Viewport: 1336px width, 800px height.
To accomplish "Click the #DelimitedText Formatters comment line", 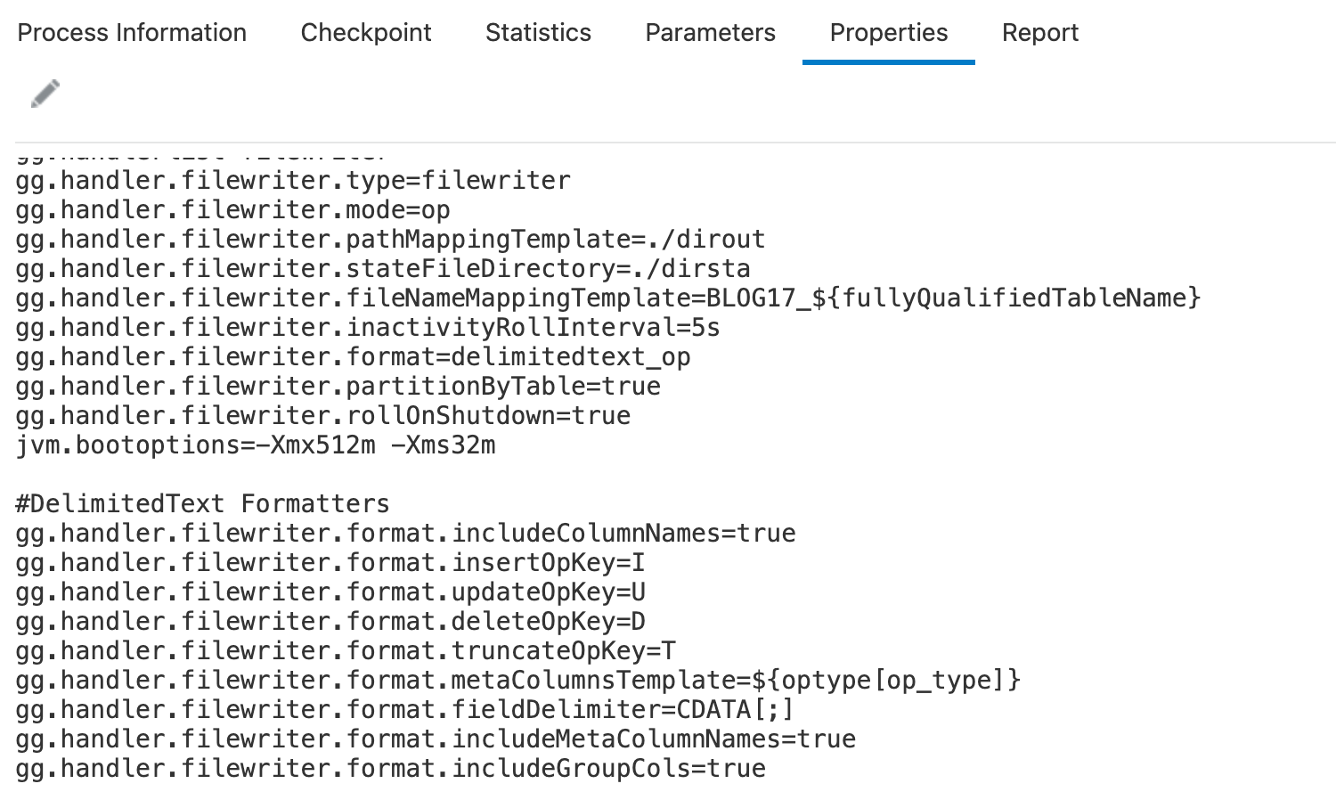I will 203,504.
